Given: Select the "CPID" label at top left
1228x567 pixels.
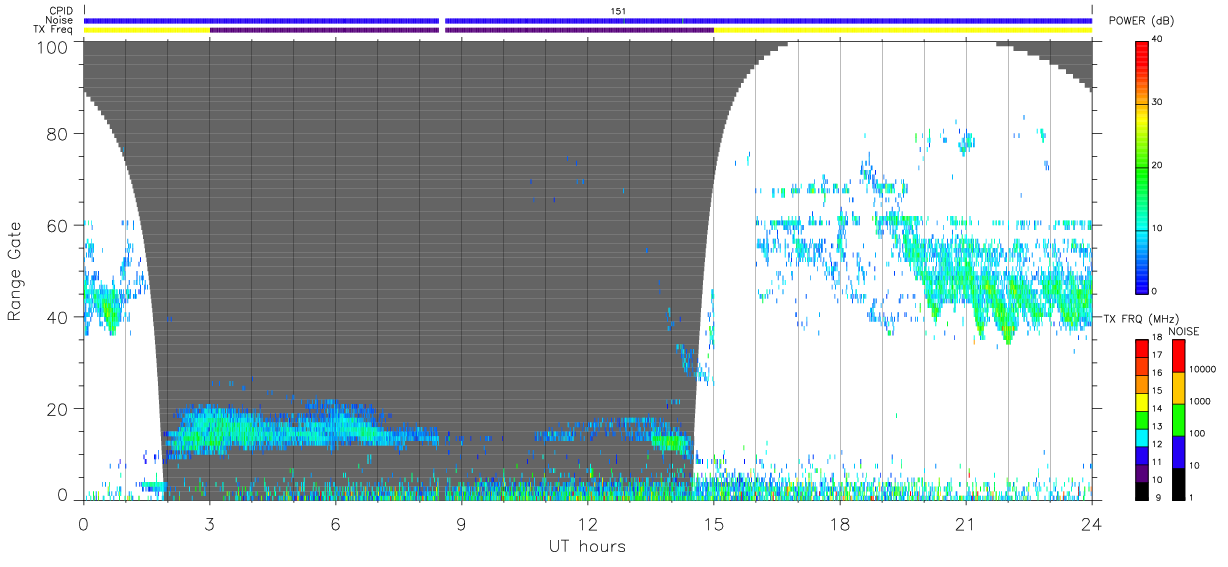Looking at the screenshot, I should (x=62, y=11).
